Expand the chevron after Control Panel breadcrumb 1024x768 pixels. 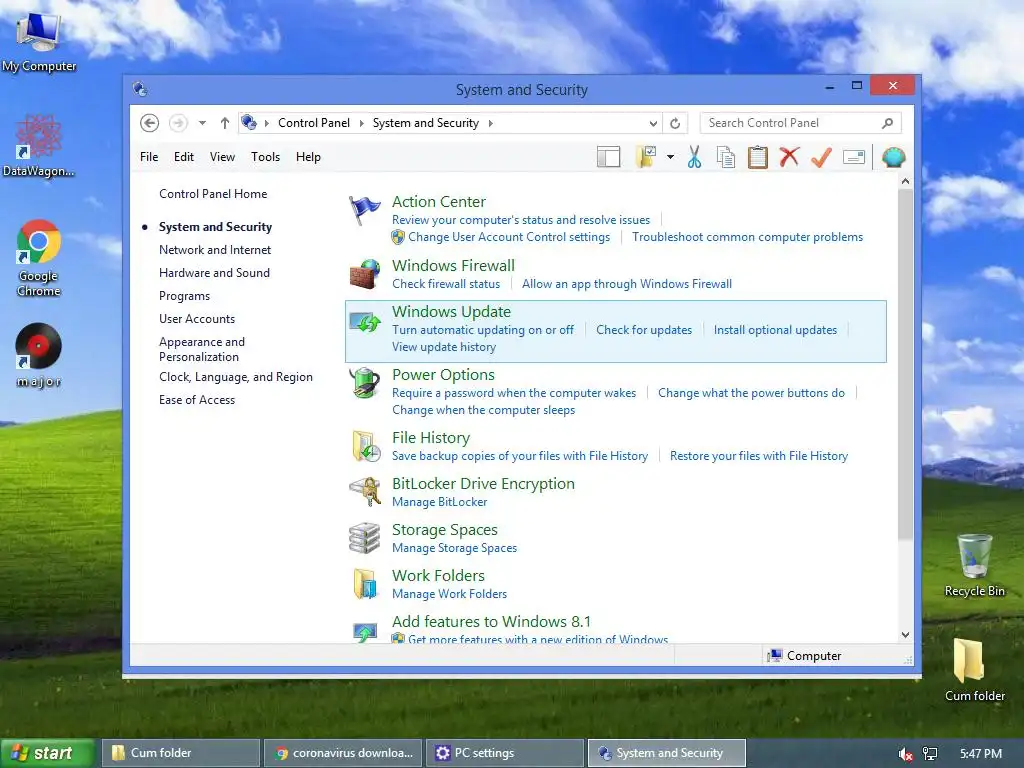tap(362, 123)
